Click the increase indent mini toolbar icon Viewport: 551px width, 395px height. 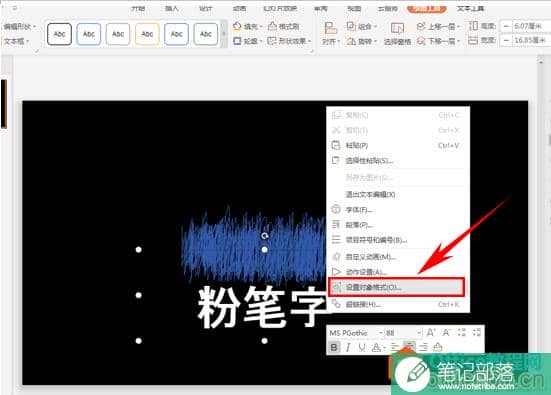click(x=477, y=332)
